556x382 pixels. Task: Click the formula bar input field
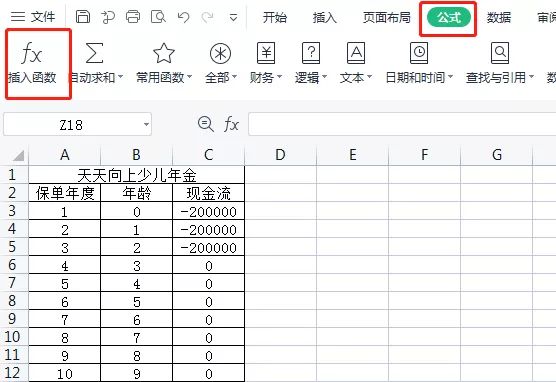coord(402,124)
